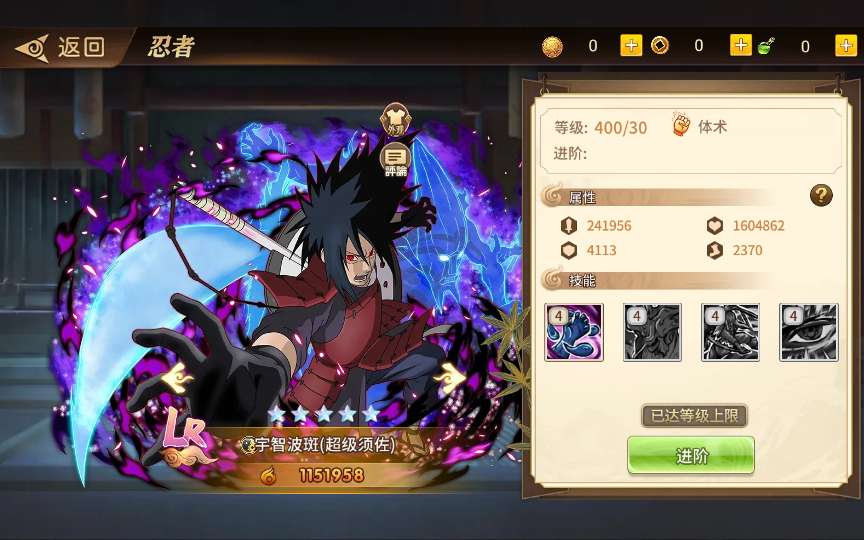Image resolution: width=864 pixels, height=540 pixels.
Task: Tap the 体术 taijutsu fist icon
Action: tap(681, 124)
